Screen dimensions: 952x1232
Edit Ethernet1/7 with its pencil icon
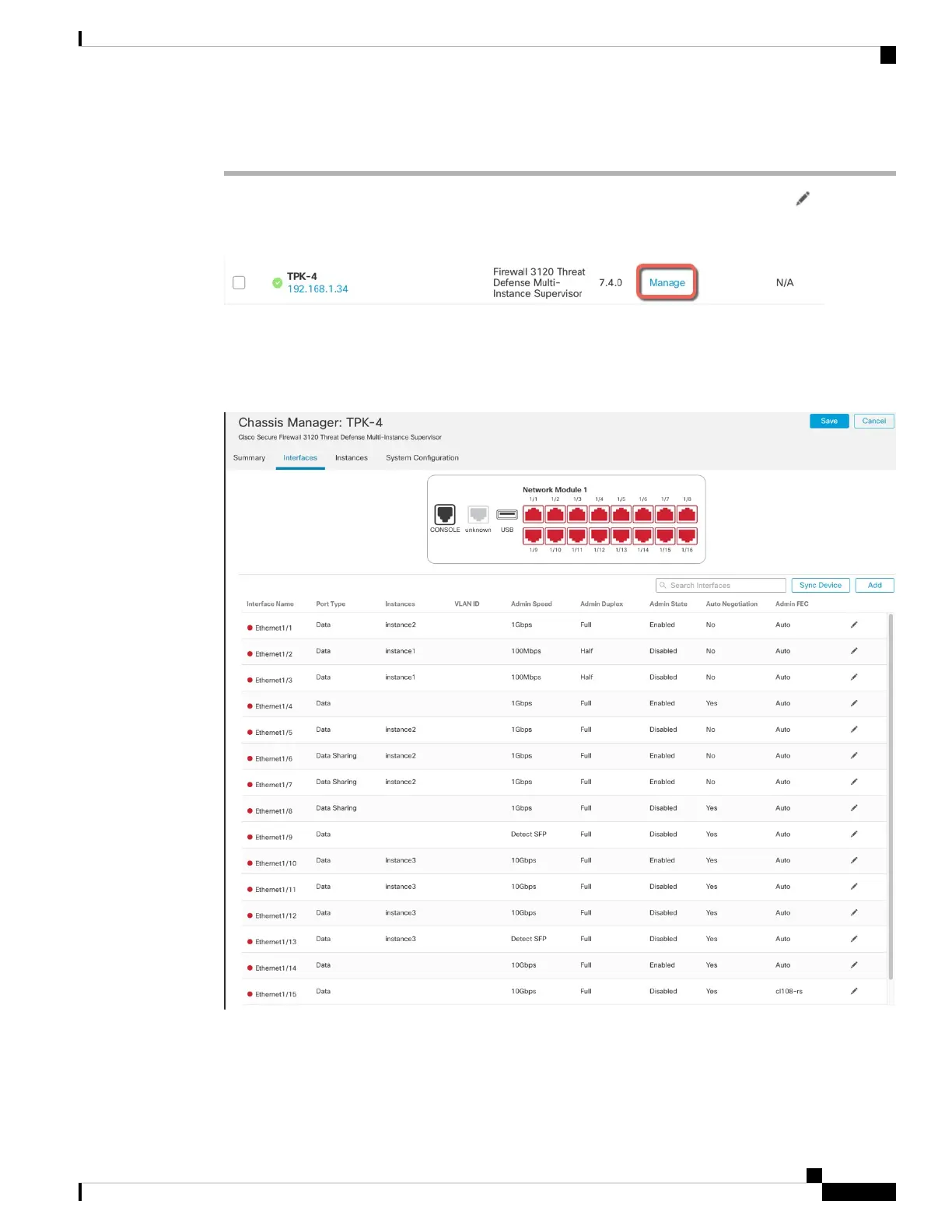(x=854, y=782)
